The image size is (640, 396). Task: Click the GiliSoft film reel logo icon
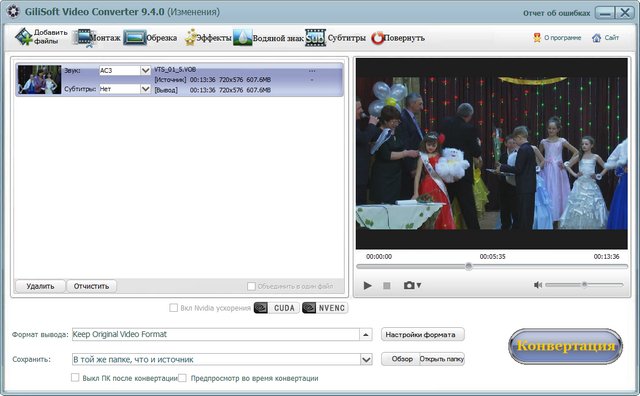click(13, 11)
